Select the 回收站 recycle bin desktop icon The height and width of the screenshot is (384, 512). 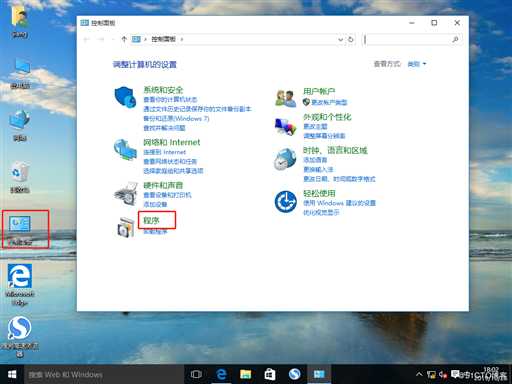pos(20,177)
